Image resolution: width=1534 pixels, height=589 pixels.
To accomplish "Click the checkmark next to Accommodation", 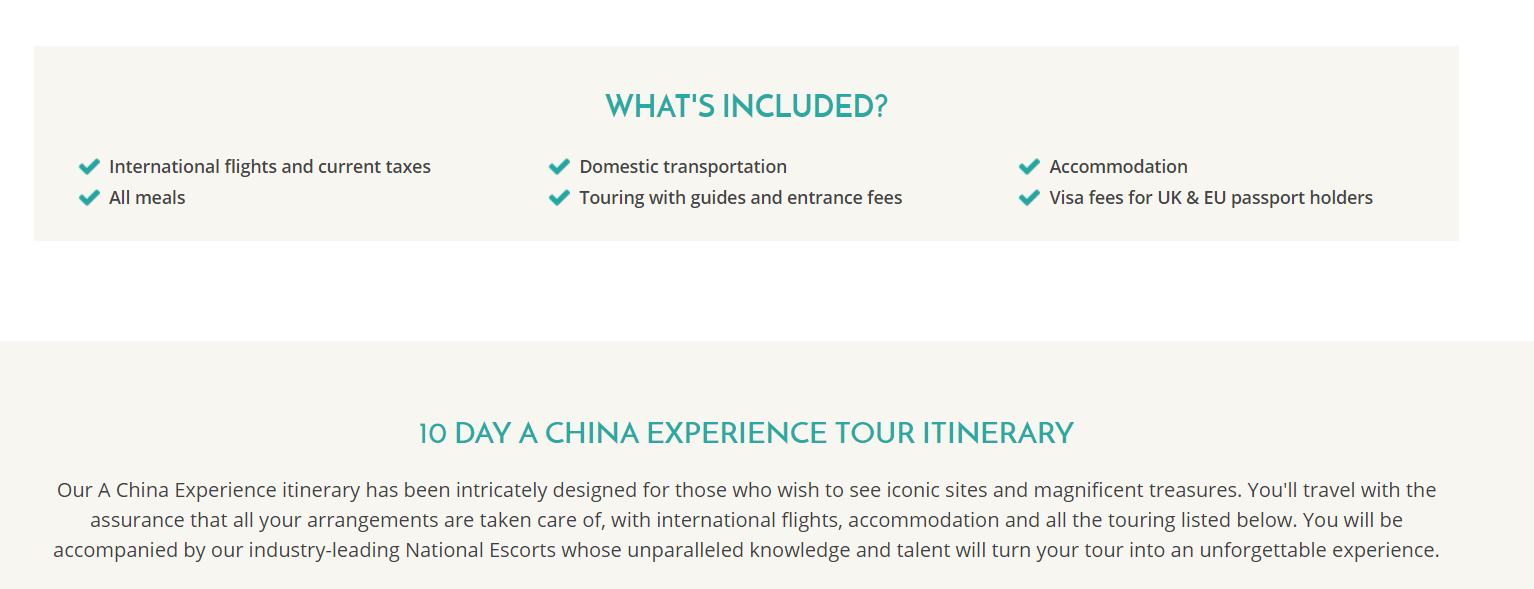I will [1029, 166].
